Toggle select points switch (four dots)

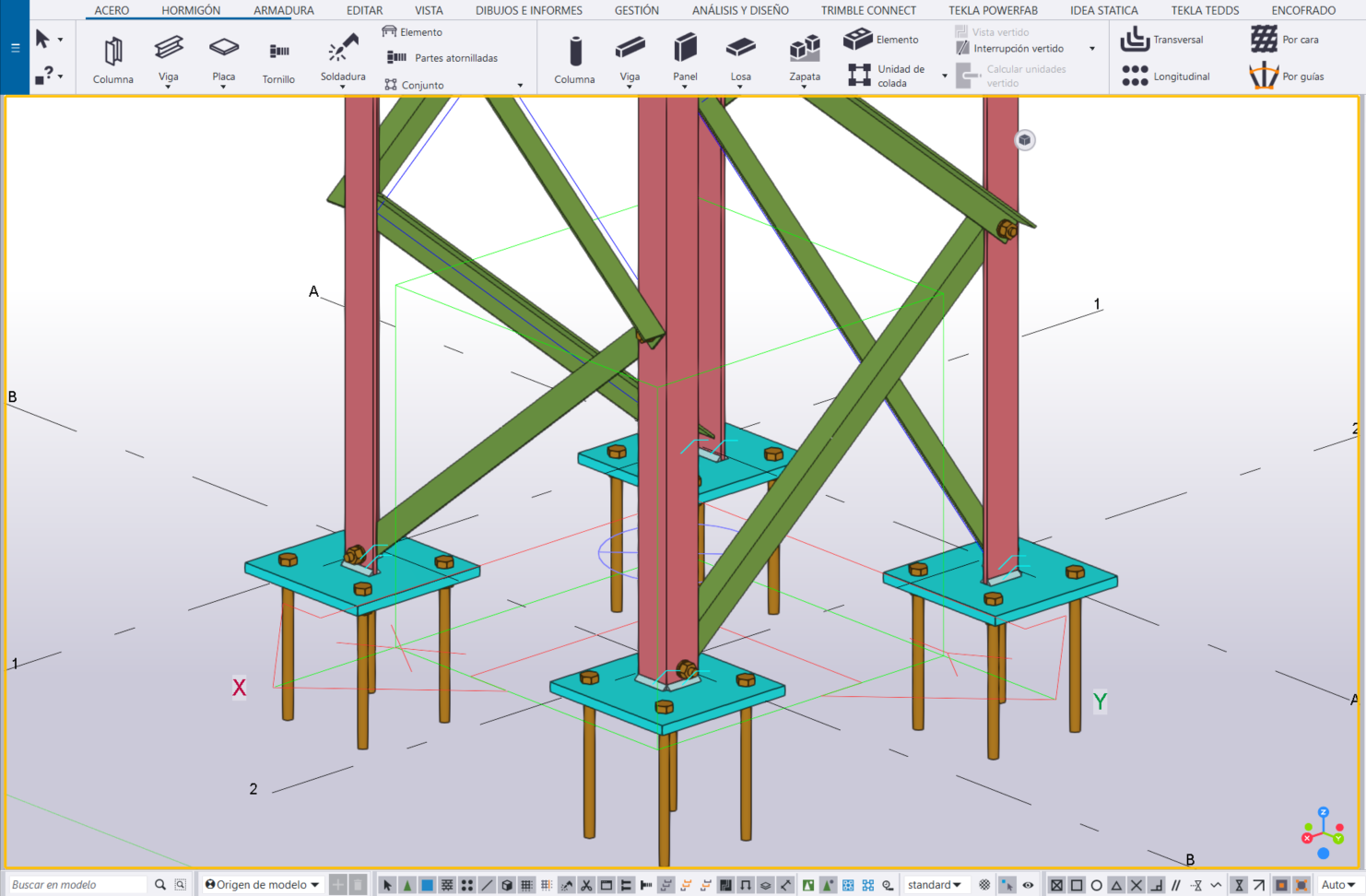pyautogui.click(x=467, y=885)
